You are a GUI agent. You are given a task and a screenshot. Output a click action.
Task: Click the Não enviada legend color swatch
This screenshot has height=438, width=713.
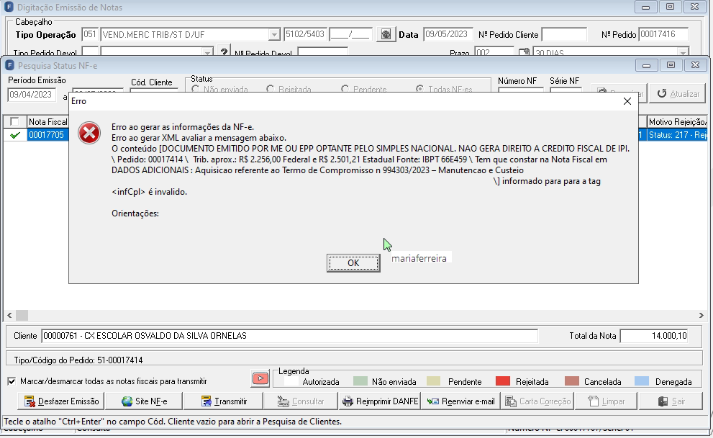[360, 381]
